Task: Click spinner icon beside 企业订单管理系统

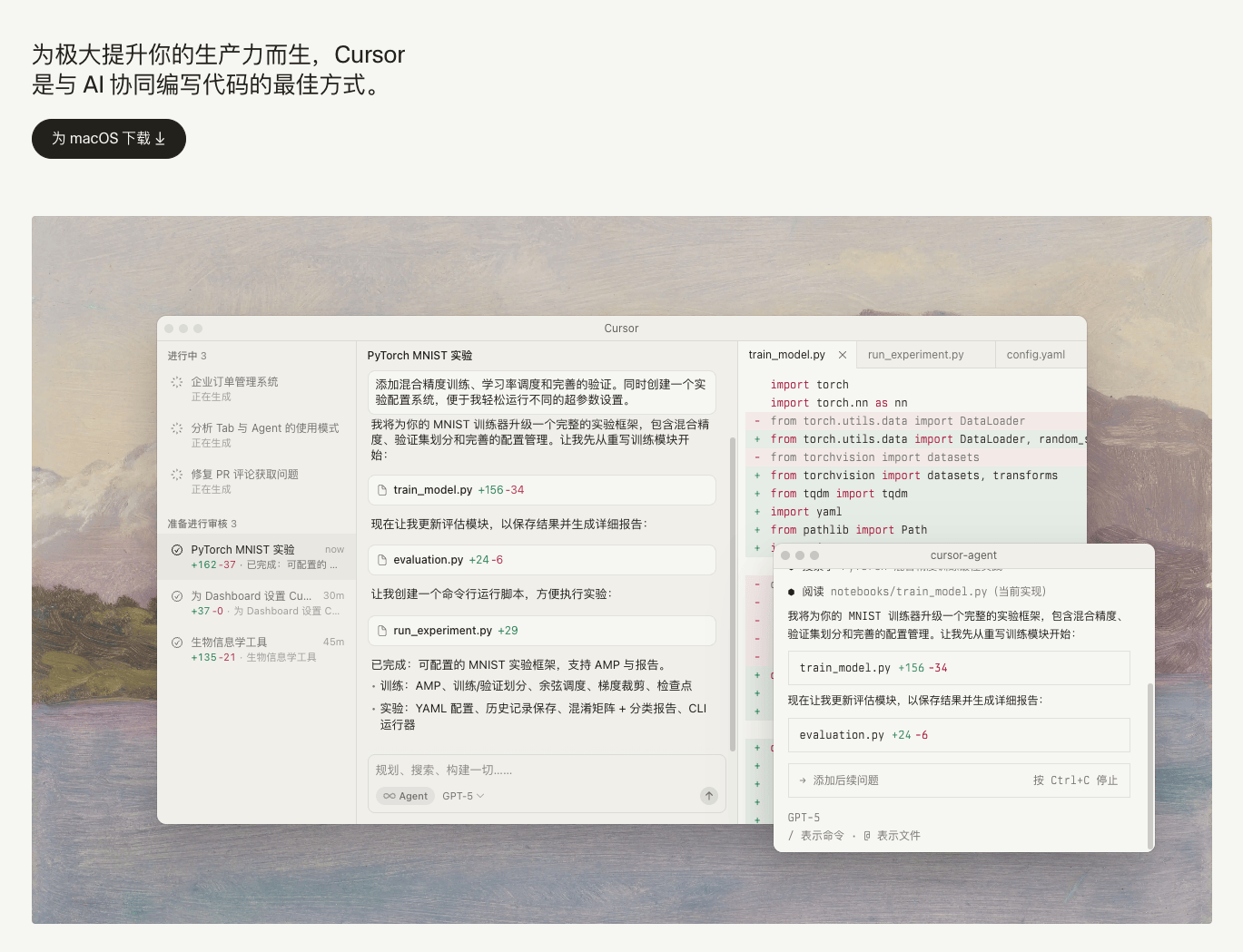Action: click(x=177, y=382)
